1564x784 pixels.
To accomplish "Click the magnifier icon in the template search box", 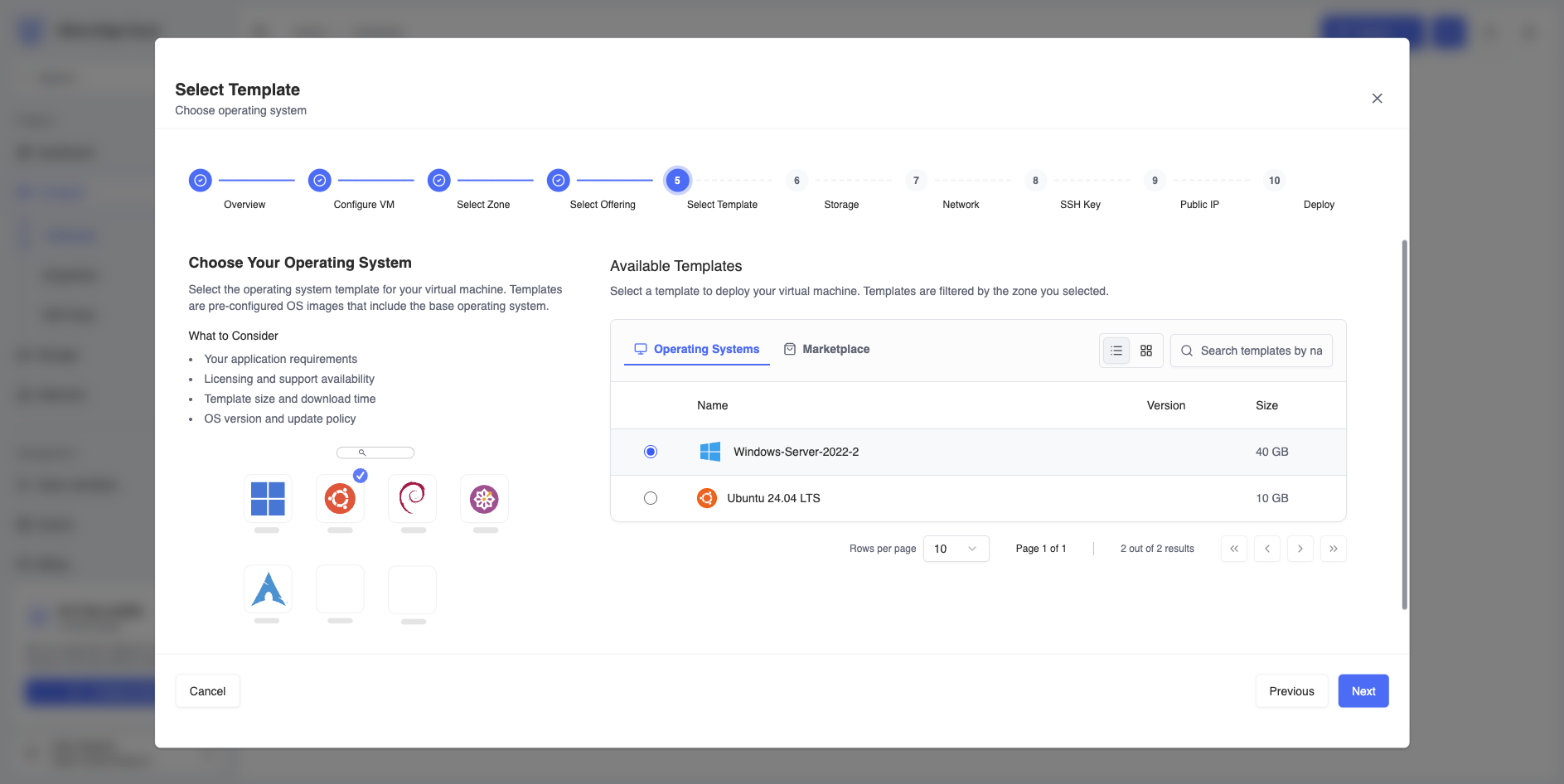I will [1187, 351].
